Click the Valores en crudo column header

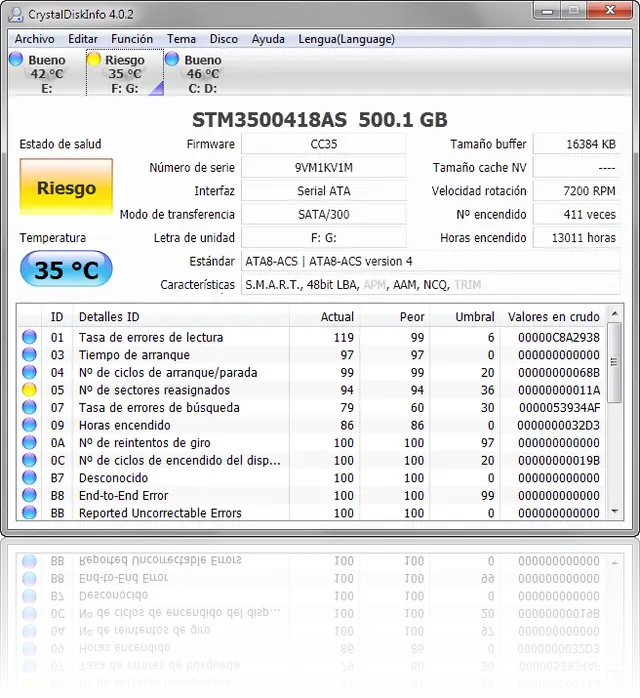click(x=553, y=317)
